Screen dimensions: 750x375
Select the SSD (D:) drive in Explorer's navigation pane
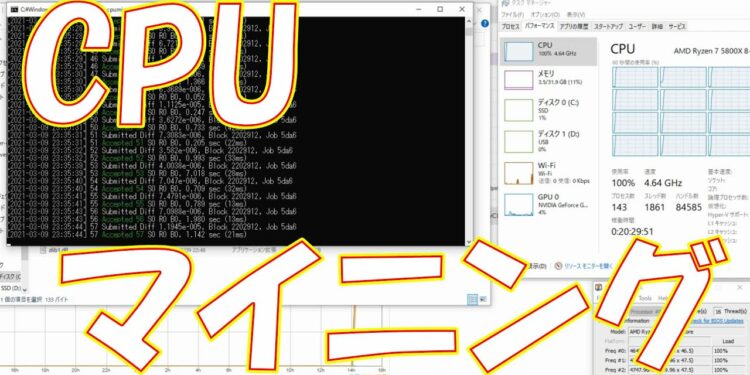pos(11,288)
